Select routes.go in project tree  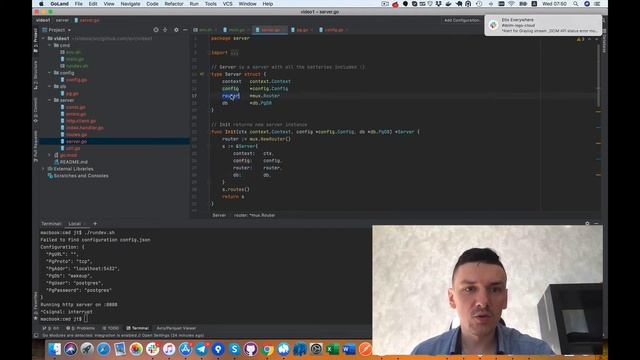click(x=76, y=134)
